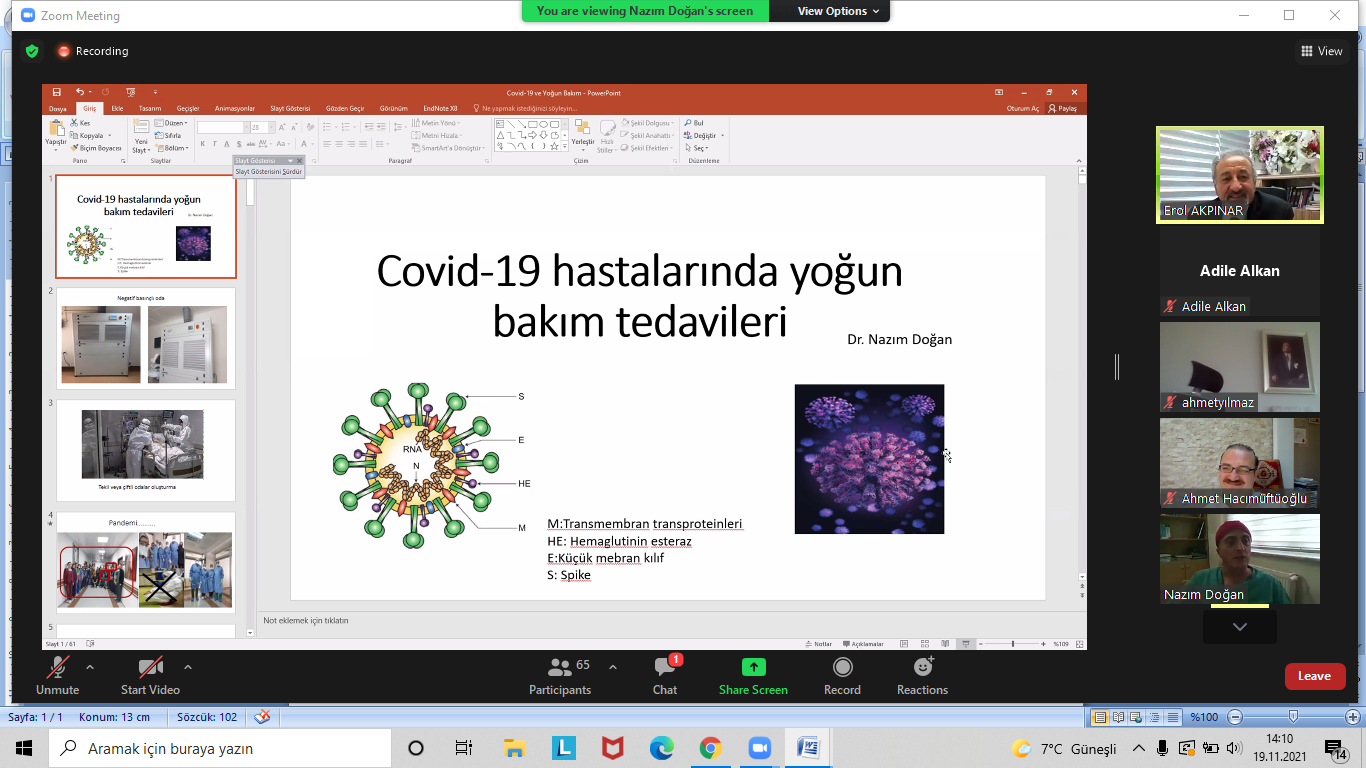Open the Chat panel with notification
The image size is (1366, 768).
[665, 676]
